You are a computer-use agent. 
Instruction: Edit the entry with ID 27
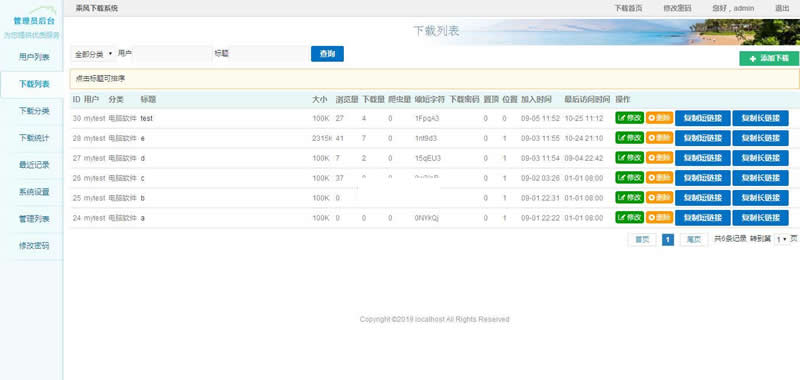(630, 158)
